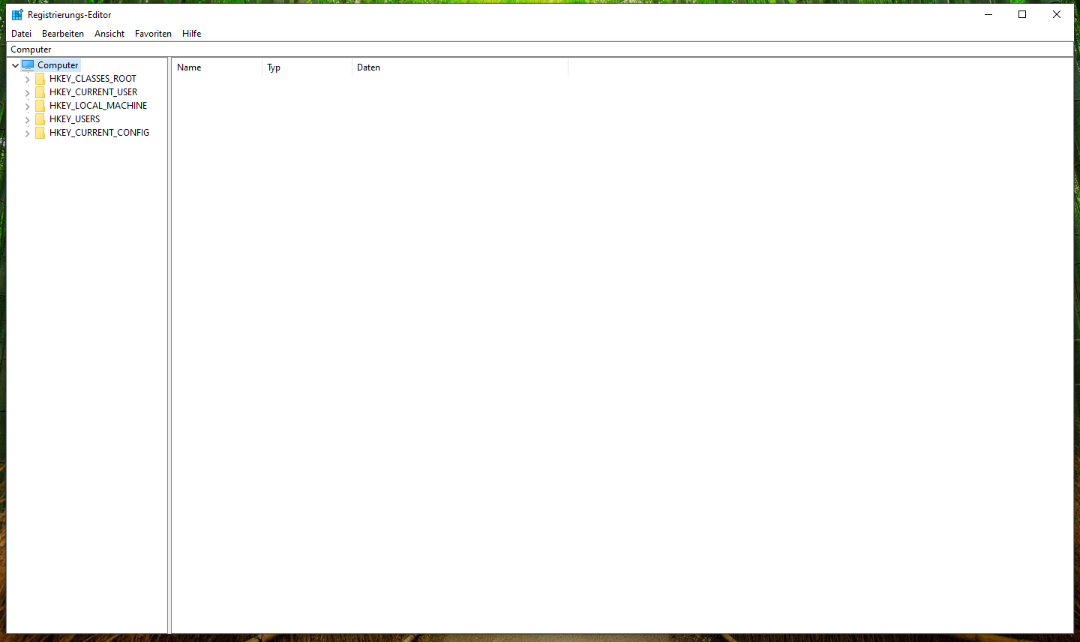This screenshot has width=1080, height=642.
Task: Open the Favoriten menu
Action: click(x=152, y=33)
